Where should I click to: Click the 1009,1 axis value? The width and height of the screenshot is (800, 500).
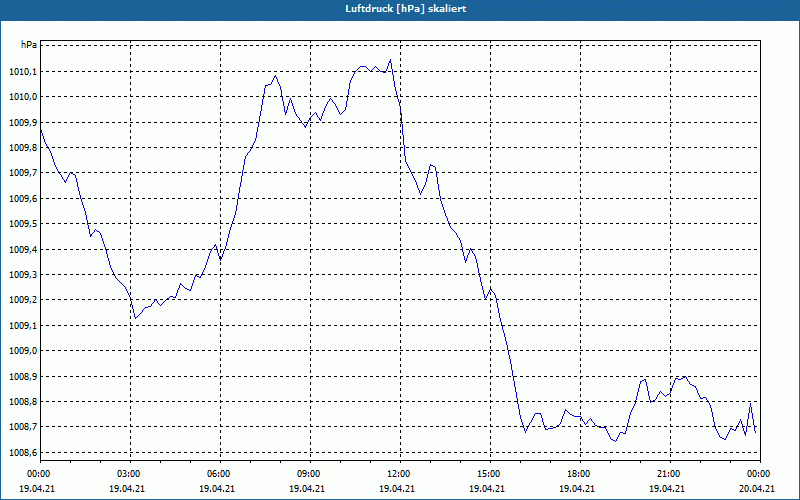pyautogui.click(x=23, y=326)
